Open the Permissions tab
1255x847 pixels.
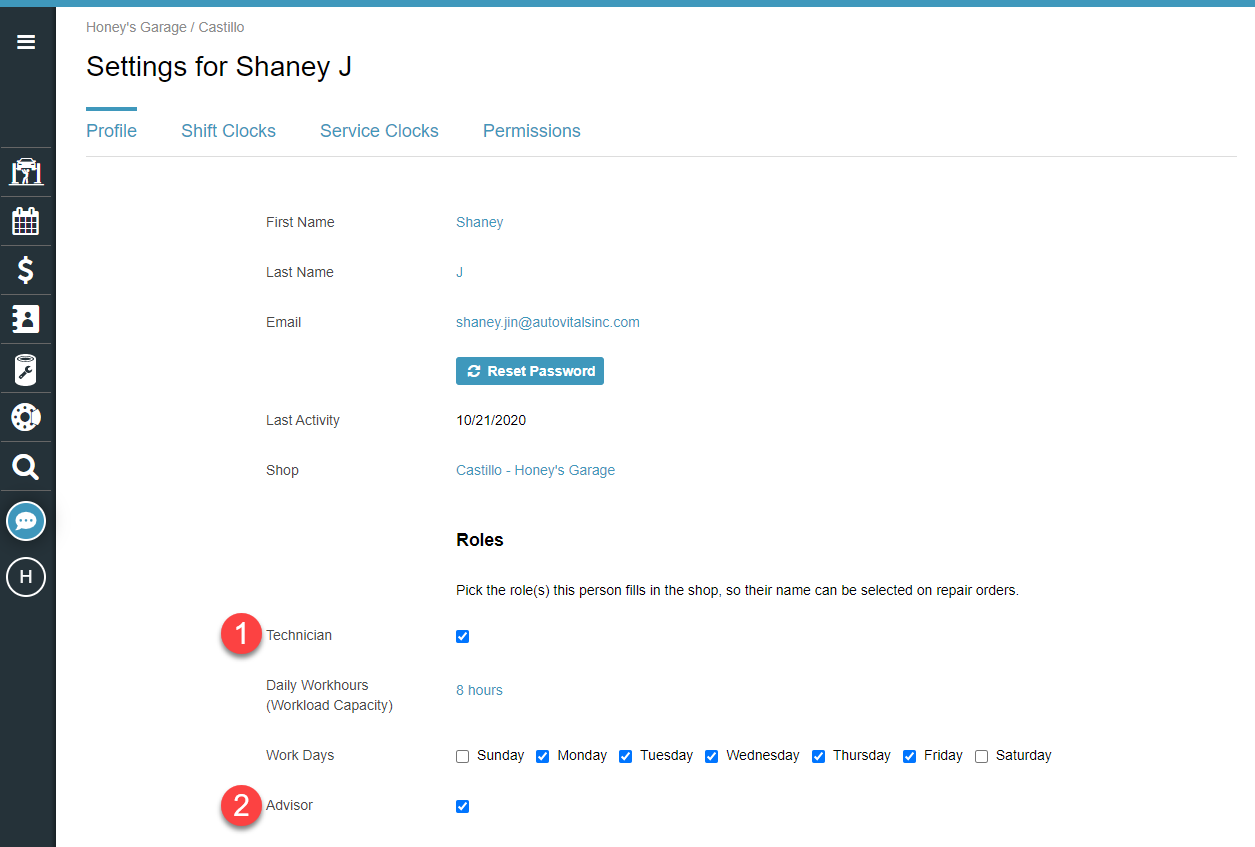[x=531, y=131]
